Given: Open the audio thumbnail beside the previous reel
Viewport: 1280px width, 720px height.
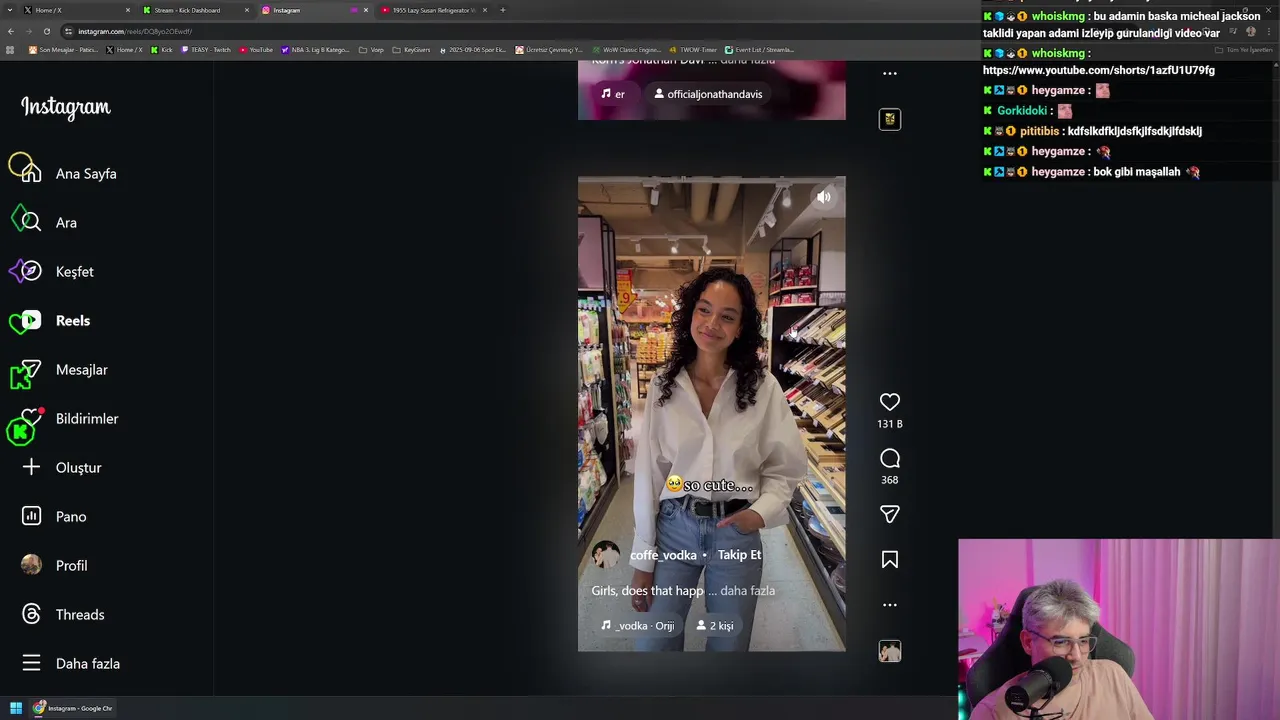Looking at the screenshot, I should pos(889,119).
